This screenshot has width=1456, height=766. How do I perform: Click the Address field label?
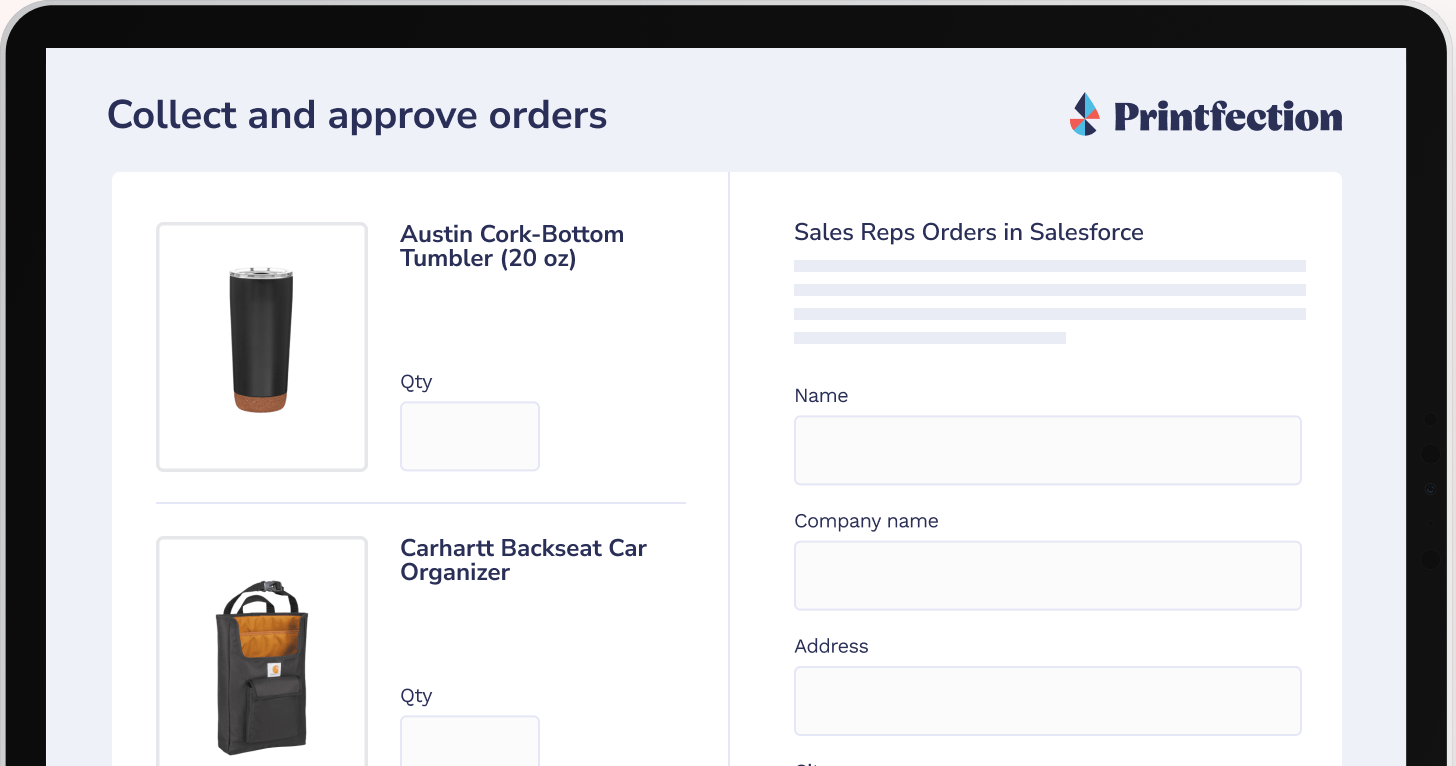pyautogui.click(x=831, y=646)
